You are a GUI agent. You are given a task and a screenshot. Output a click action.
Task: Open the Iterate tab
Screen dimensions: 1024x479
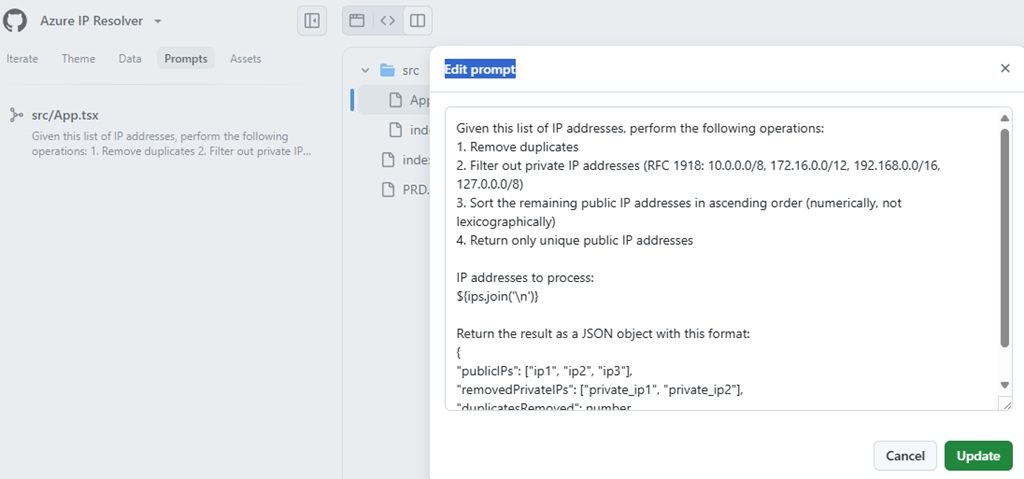tap(22, 59)
